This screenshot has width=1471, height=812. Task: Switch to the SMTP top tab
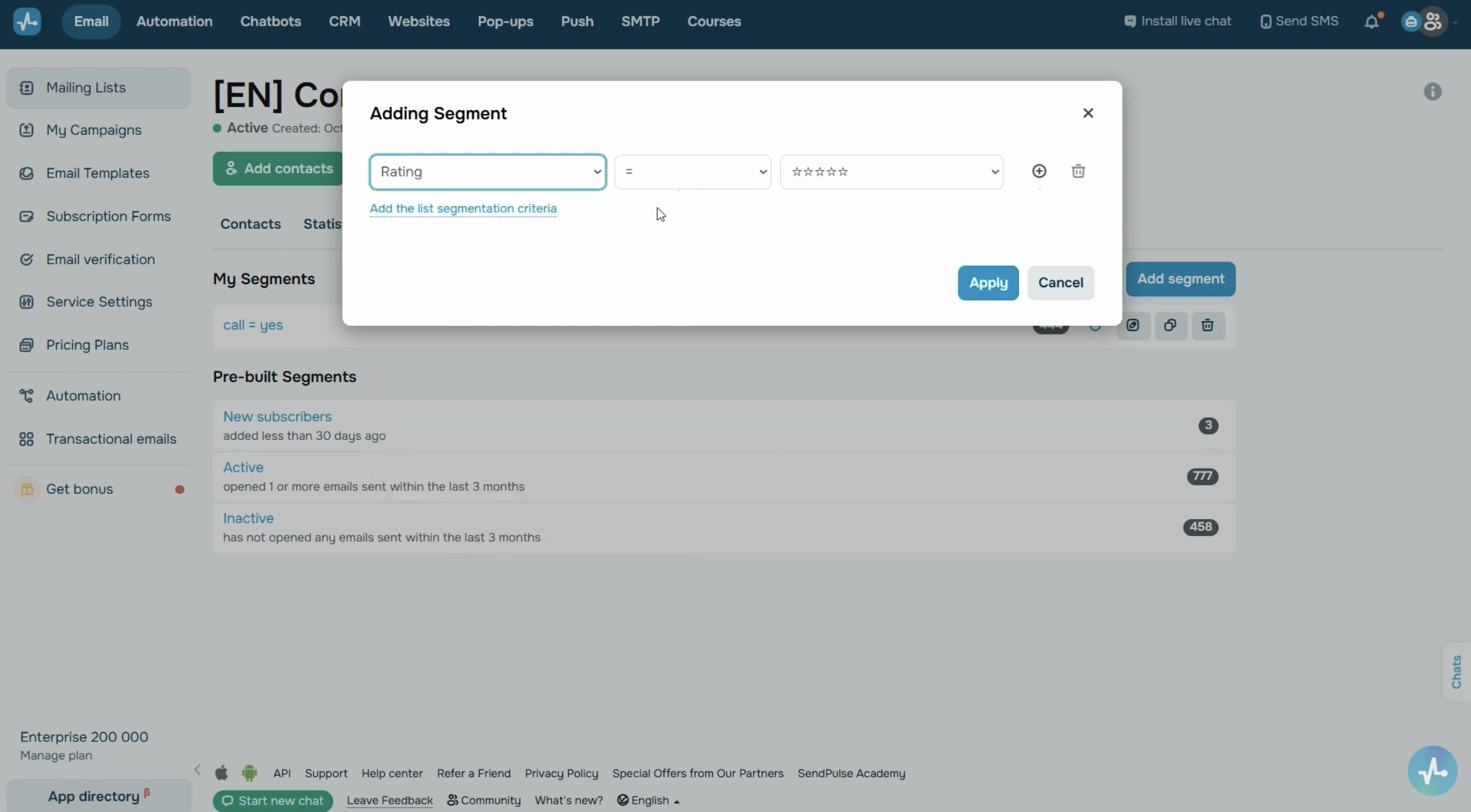[640, 21]
